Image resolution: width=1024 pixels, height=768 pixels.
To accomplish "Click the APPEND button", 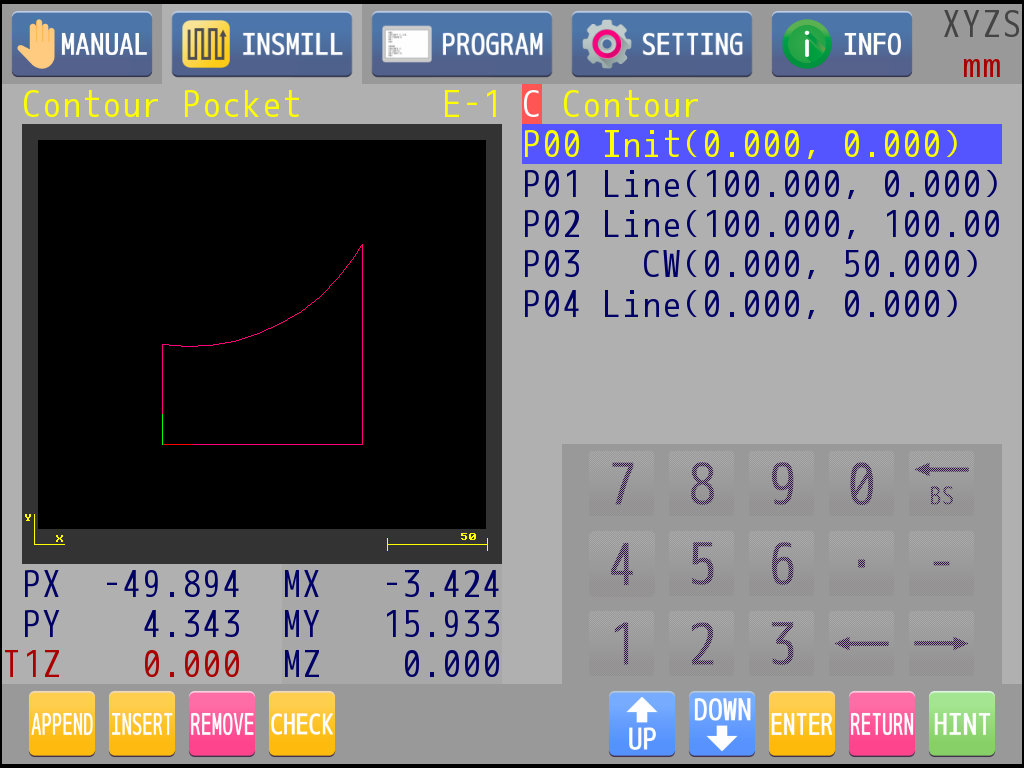I will 62,723.
